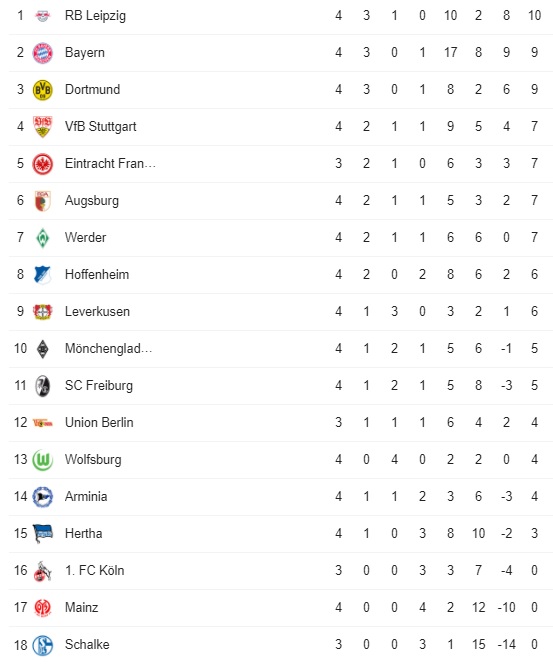The height and width of the screenshot is (671, 553).
Task: Click the VfB Stuttgart crest
Action: 42,127
